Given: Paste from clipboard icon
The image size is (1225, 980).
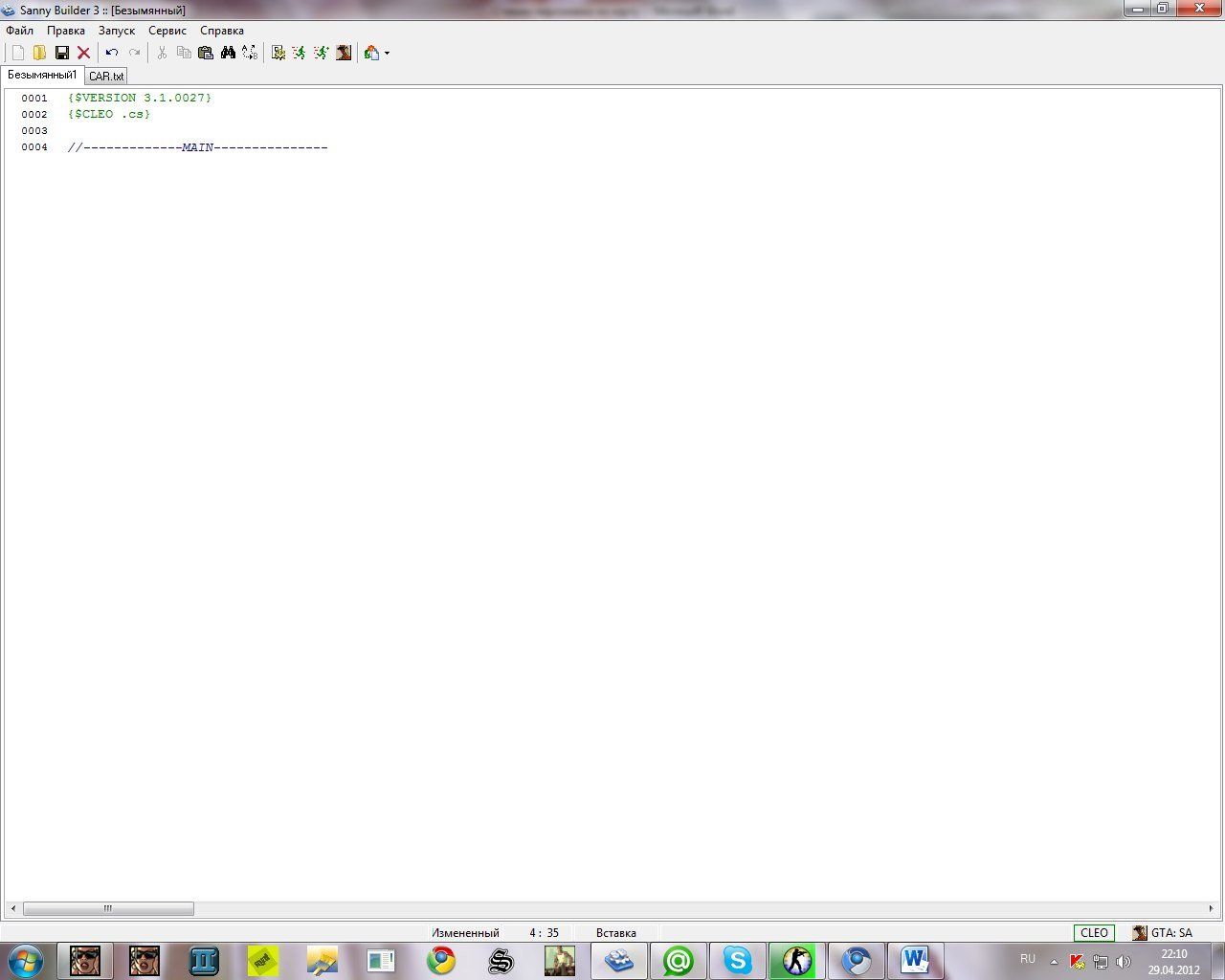Looking at the screenshot, I should [206, 53].
